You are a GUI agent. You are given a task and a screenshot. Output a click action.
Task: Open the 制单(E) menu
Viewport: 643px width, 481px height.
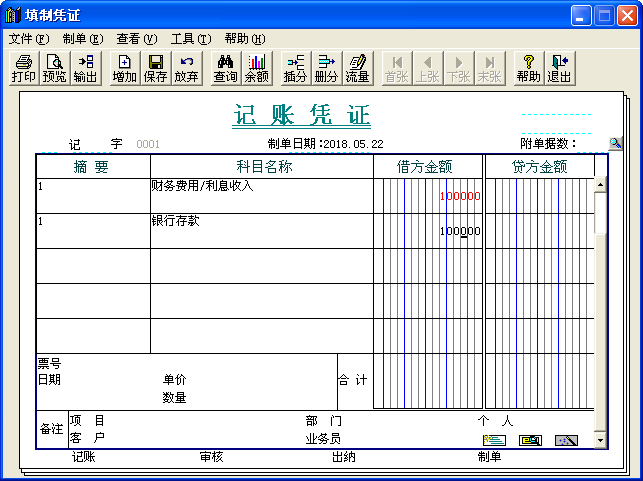(83, 39)
